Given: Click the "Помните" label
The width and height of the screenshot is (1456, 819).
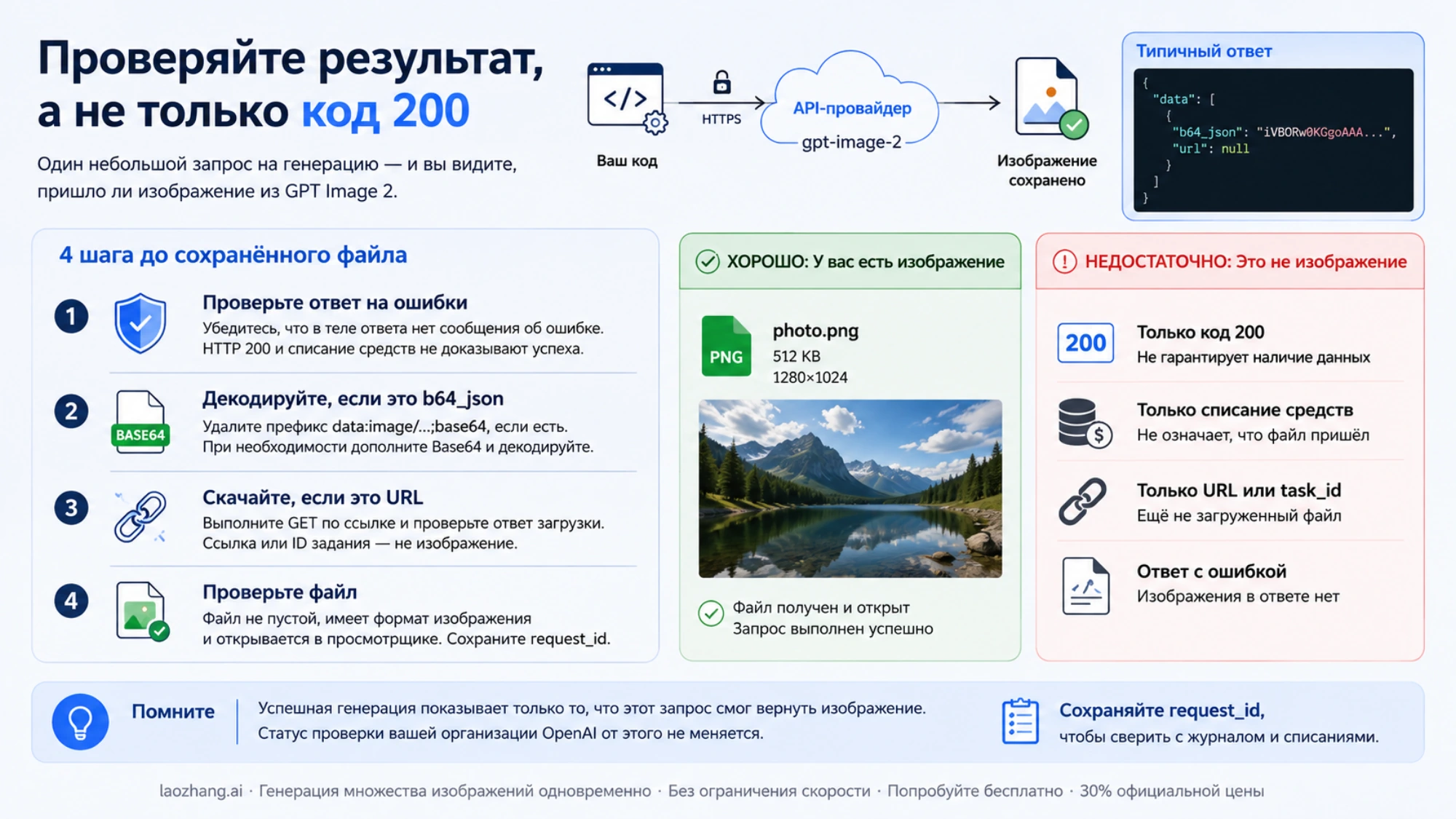Looking at the screenshot, I should pyautogui.click(x=173, y=711).
